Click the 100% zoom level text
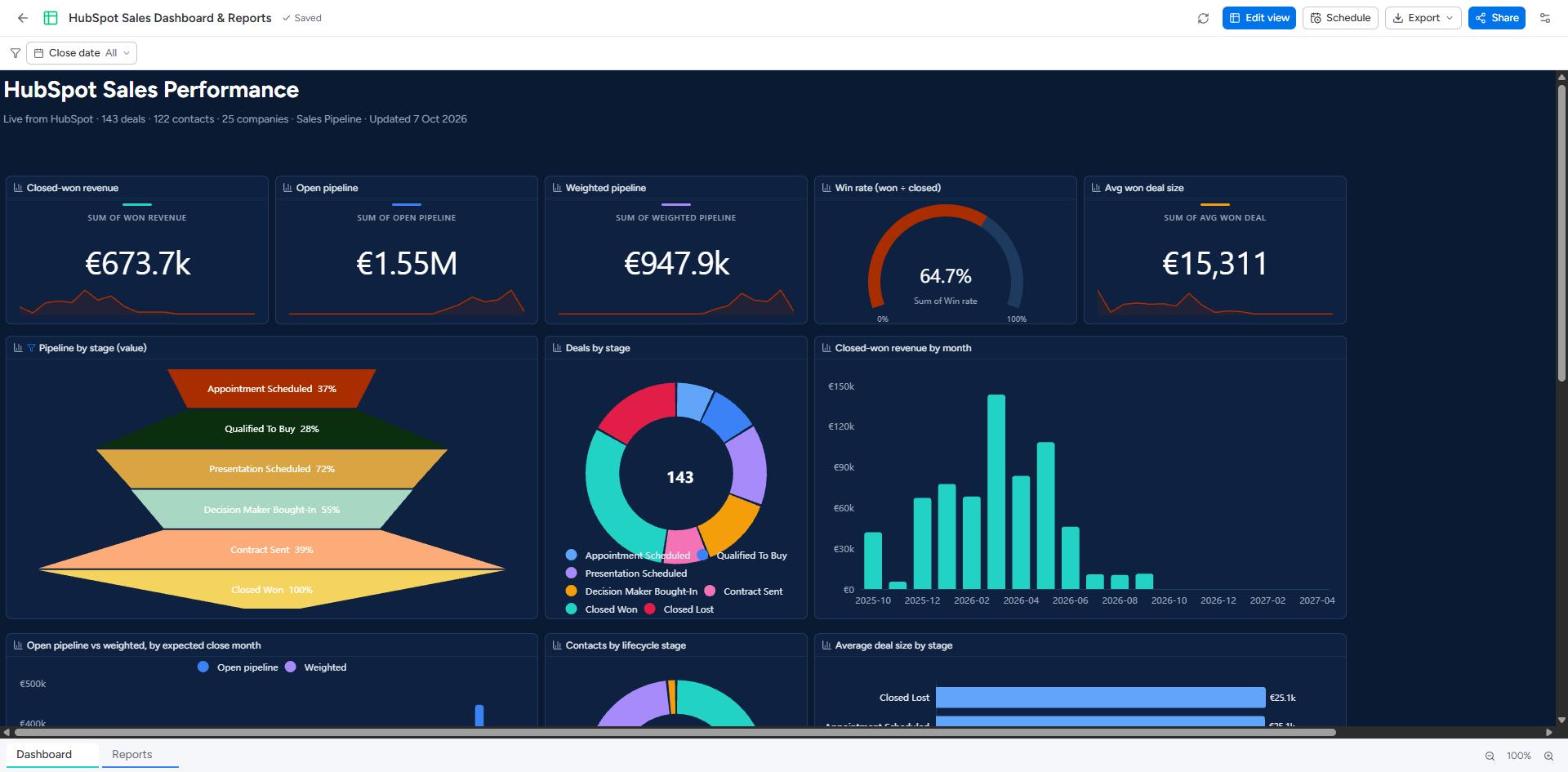The image size is (1568, 772). (1519, 756)
